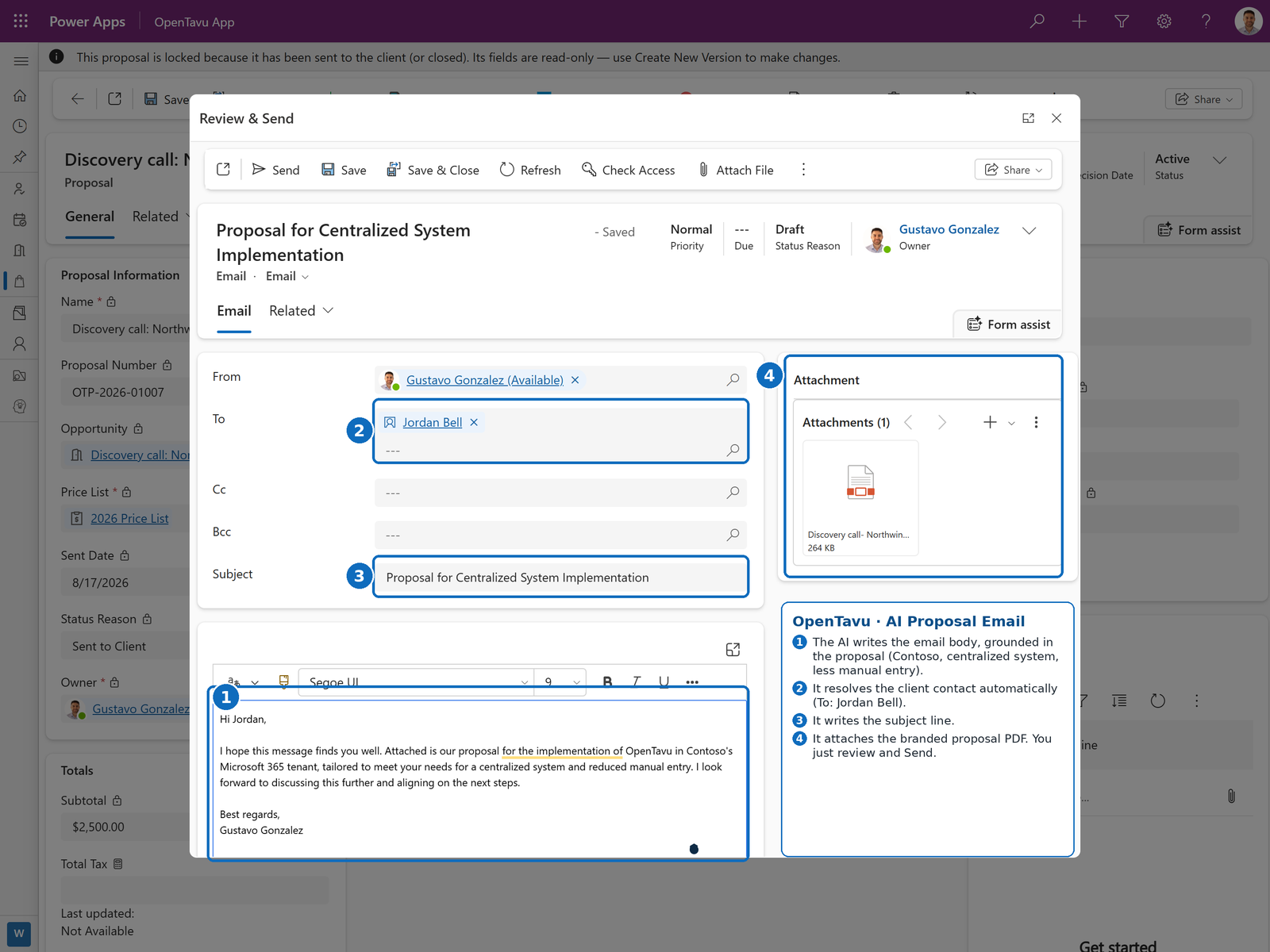This screenshot has height=952, width=1270.
Task: Open the user profile avatar in the header
Action: (1248, 21)
